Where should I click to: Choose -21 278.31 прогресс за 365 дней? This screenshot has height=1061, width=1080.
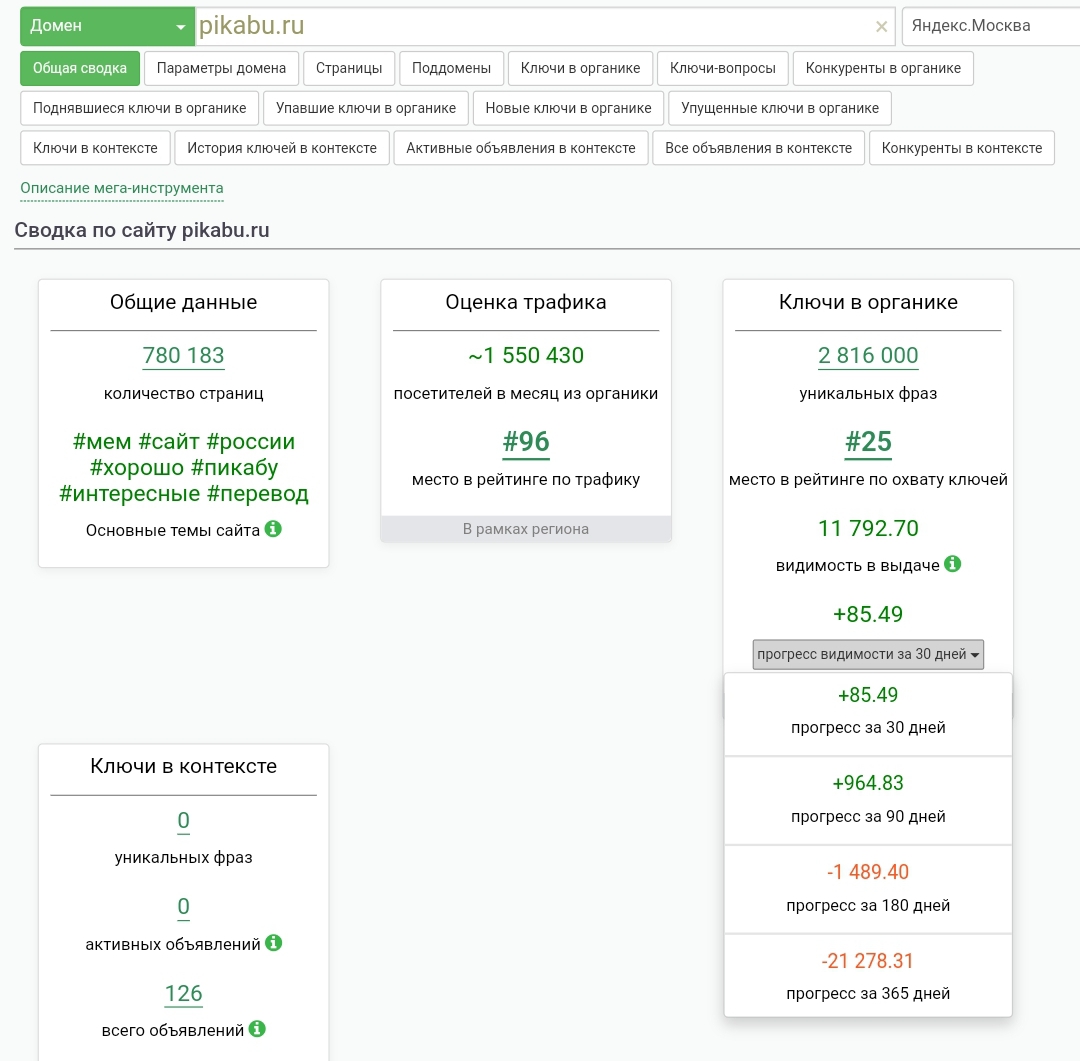tap(868, 977)
